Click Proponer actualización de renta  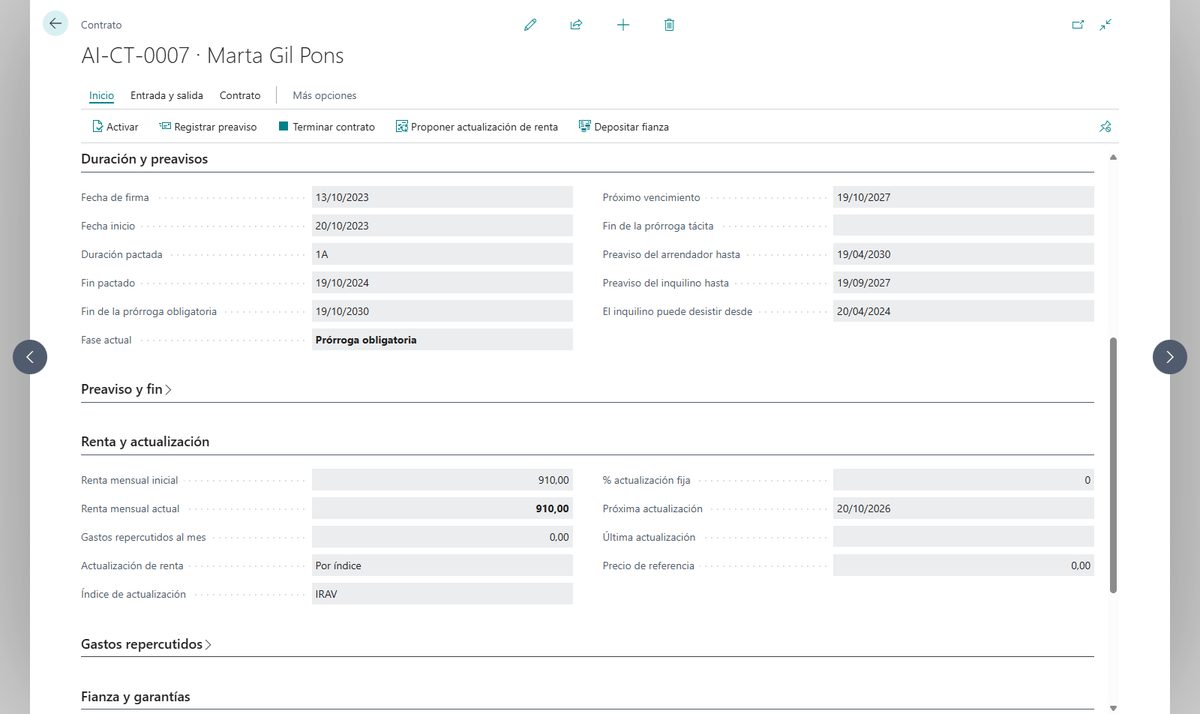click(477, 127)
